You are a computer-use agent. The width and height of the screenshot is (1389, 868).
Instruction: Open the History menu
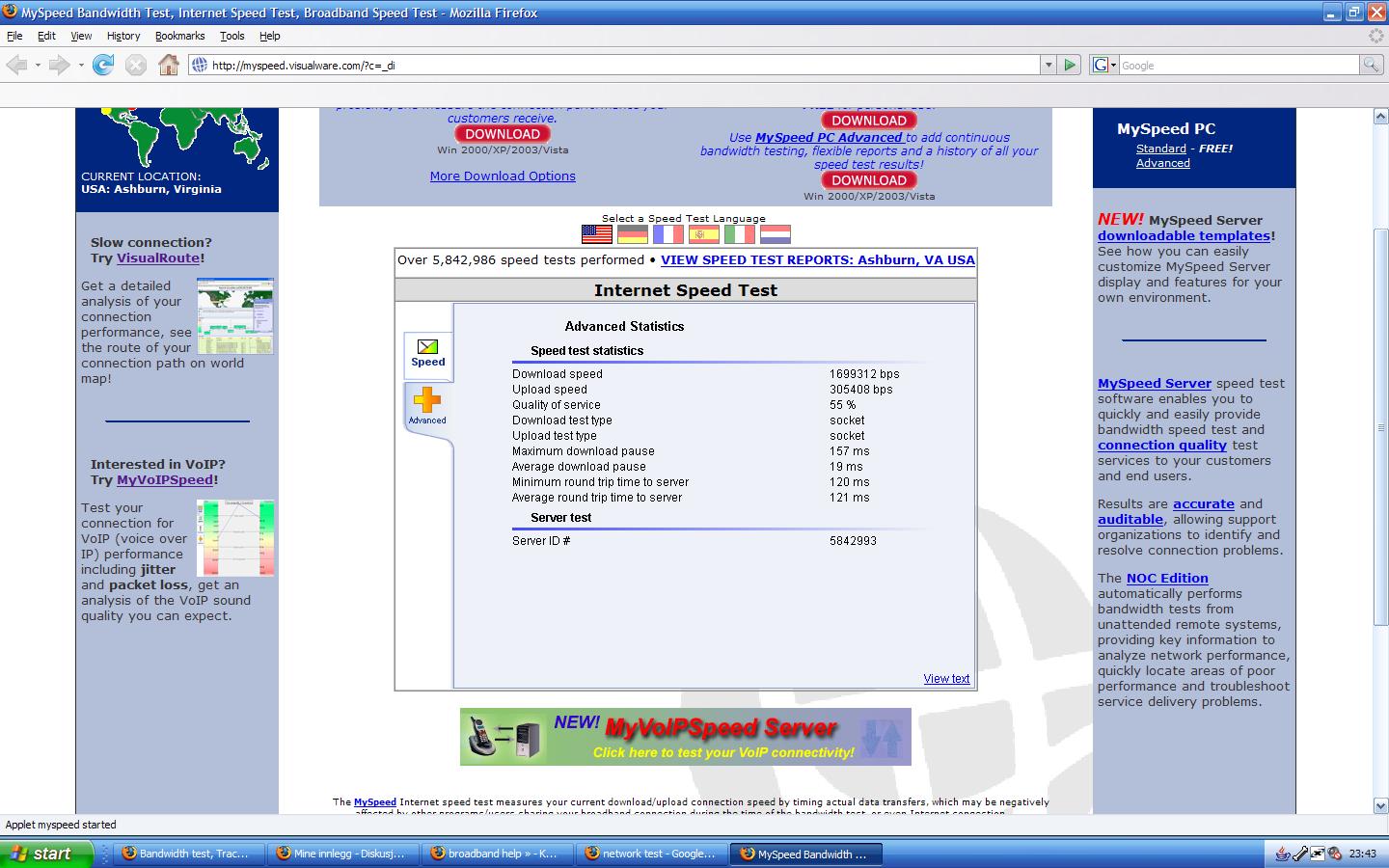pyautogui.click(x=123, y=36)
